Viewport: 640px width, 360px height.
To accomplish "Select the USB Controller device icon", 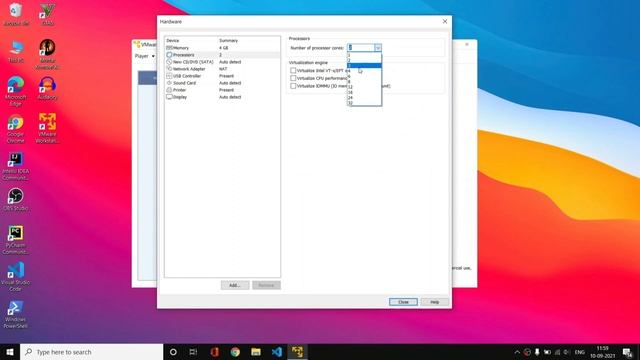I will point(169,76).
